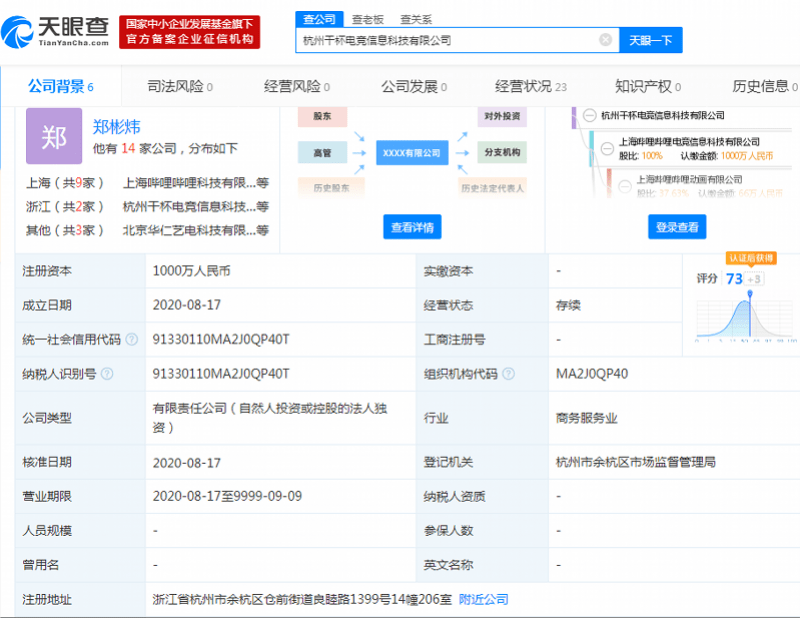Click the 上海哔哩哔哩科技有限...等 entry
Screen dimensions: 800x618
(196, 183)
